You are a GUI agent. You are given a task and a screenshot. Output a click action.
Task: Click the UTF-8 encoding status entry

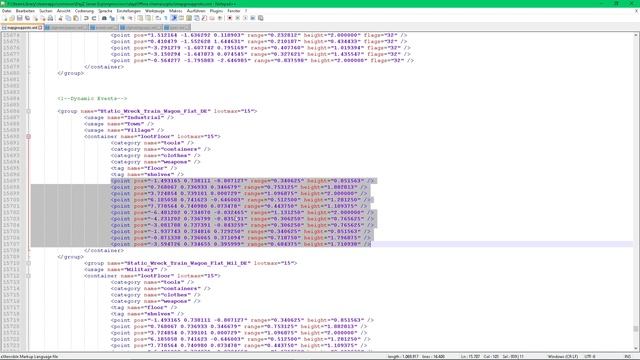tap(590, 357)
